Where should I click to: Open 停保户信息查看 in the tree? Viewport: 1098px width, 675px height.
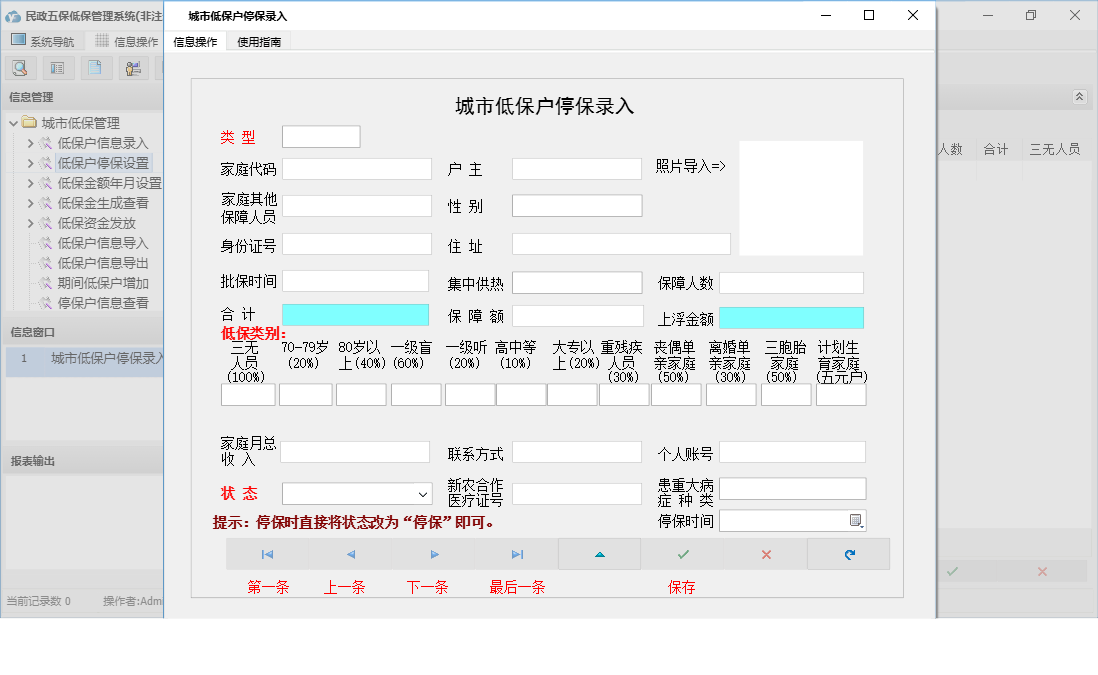point(103,303)
